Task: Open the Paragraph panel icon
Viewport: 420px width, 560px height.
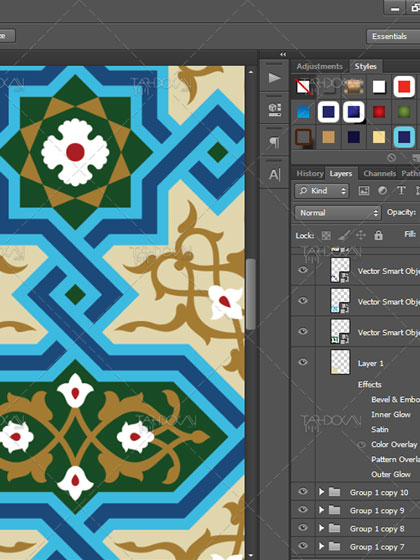Action: tap(274, 142)
